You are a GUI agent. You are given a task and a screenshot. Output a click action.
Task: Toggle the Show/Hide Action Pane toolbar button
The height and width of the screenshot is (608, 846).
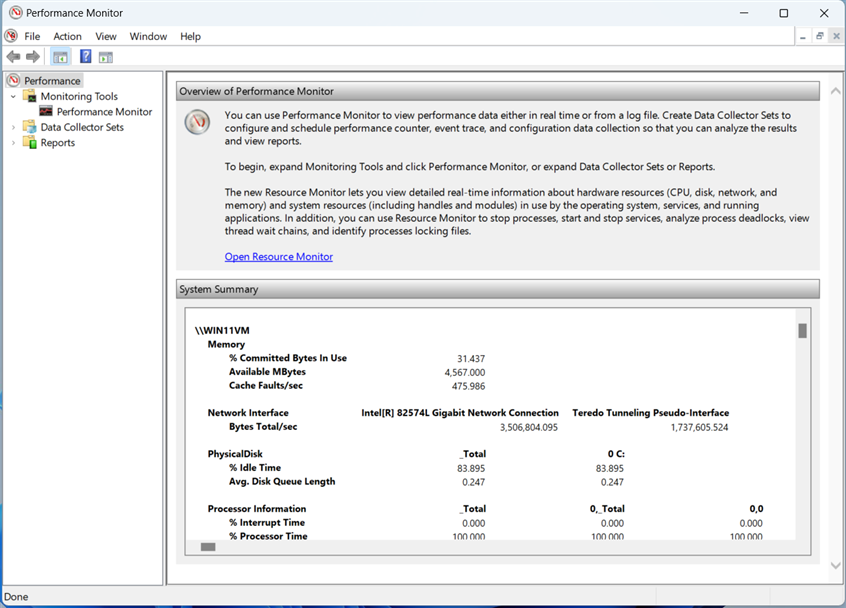(103, 57)
